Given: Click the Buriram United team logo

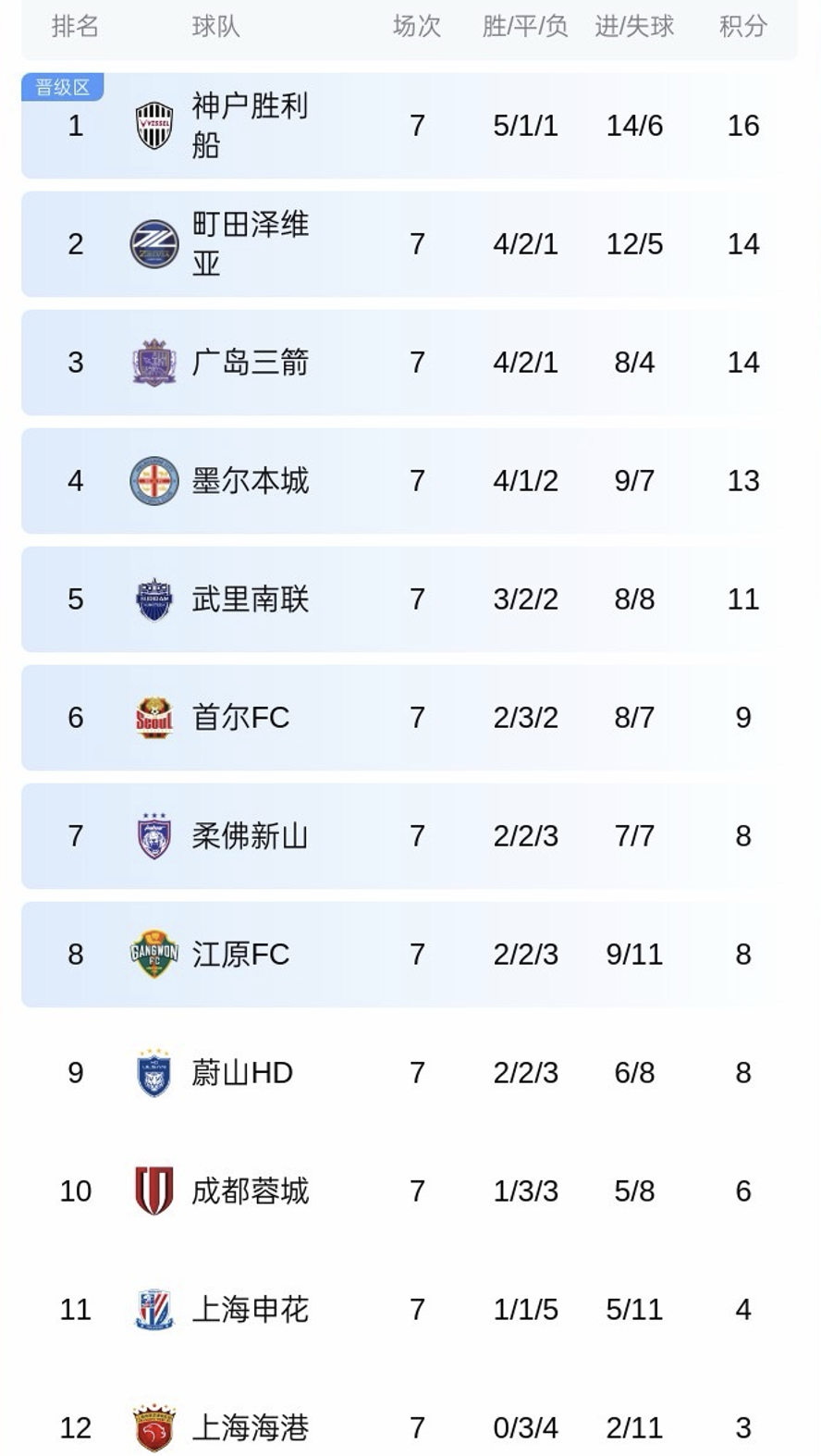Looking at the screenshot, I should pos(154,599).
